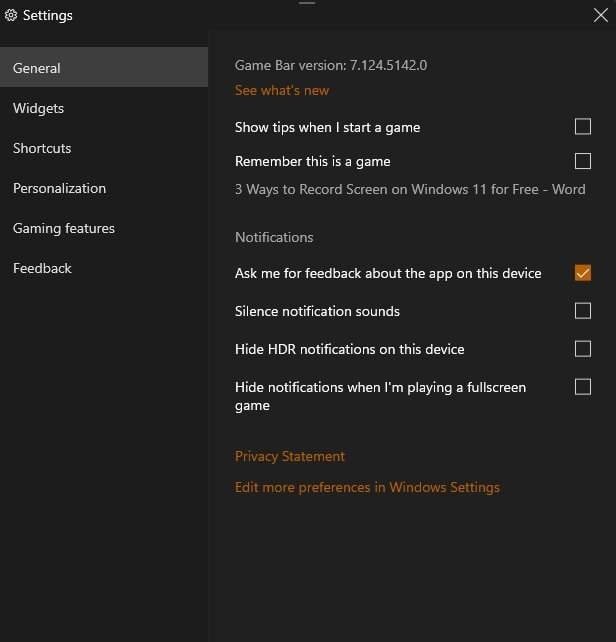Viewport: 616px width, 642px height.
Task: Open the General settings section
Action: coord(37,68)
